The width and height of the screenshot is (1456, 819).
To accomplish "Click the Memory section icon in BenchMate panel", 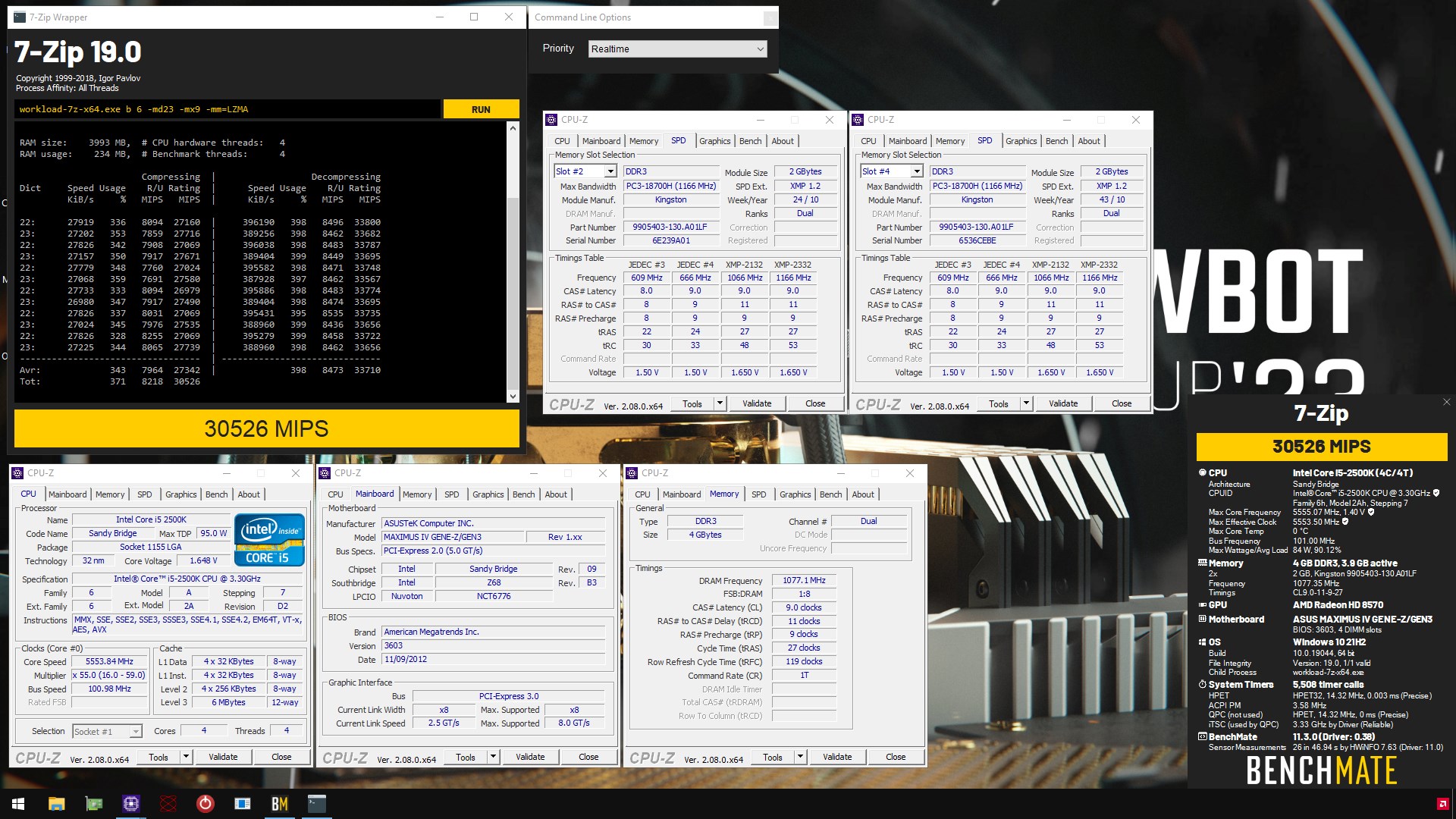I will [x=1202, y=563].
